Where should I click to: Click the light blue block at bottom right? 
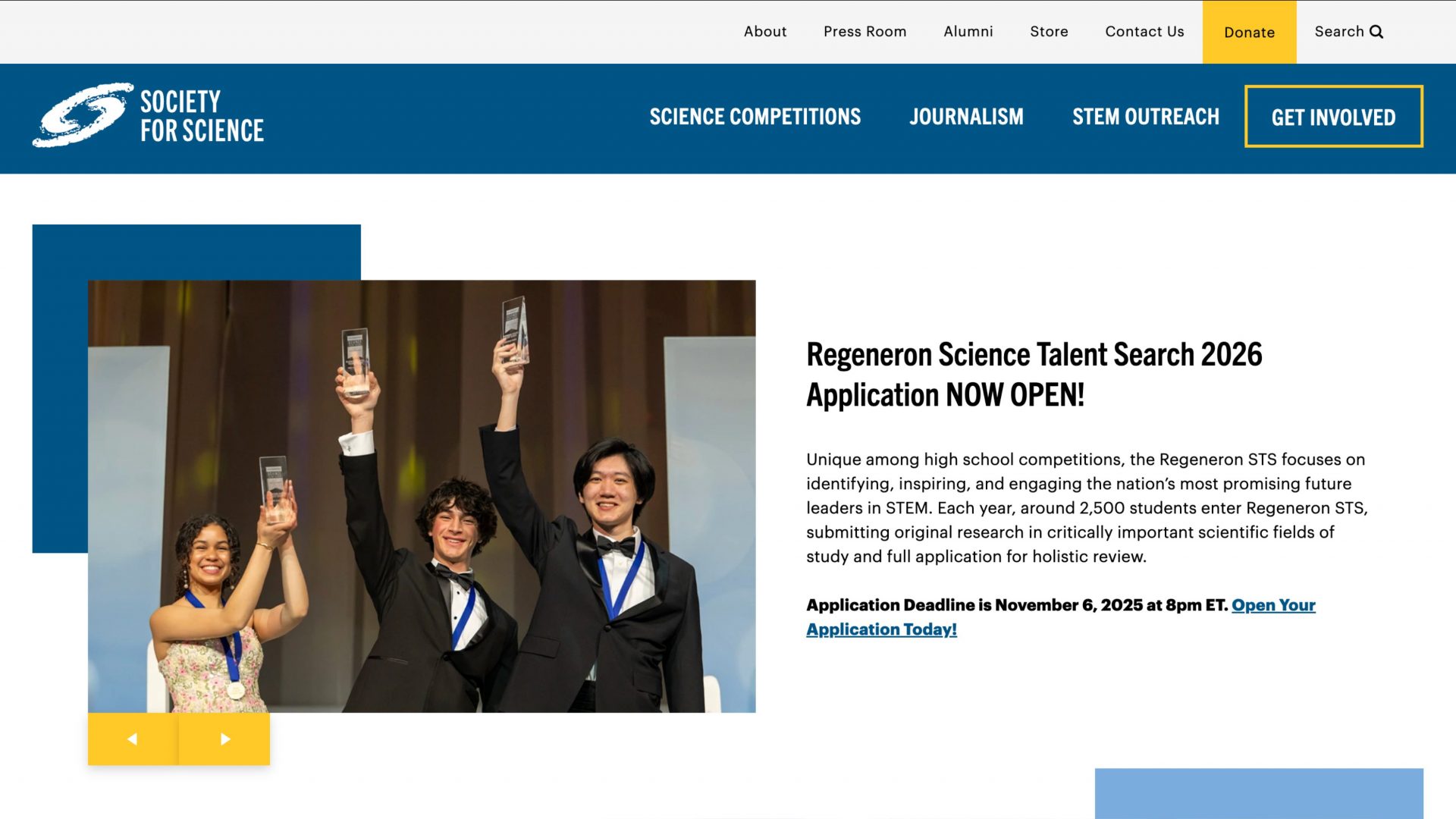(1259, 792)
